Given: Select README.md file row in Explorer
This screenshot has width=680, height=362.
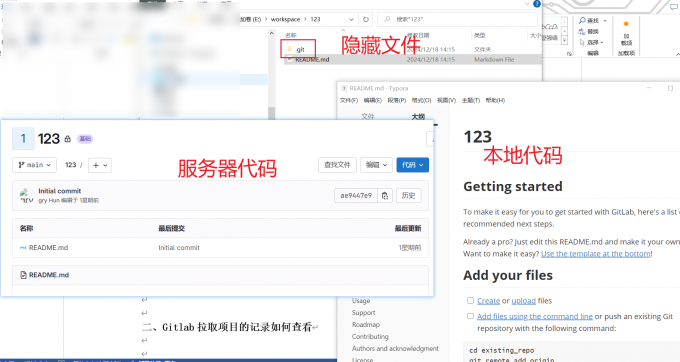Looking at the screenshot, I should pyautogui.click(x=412, y=59).
